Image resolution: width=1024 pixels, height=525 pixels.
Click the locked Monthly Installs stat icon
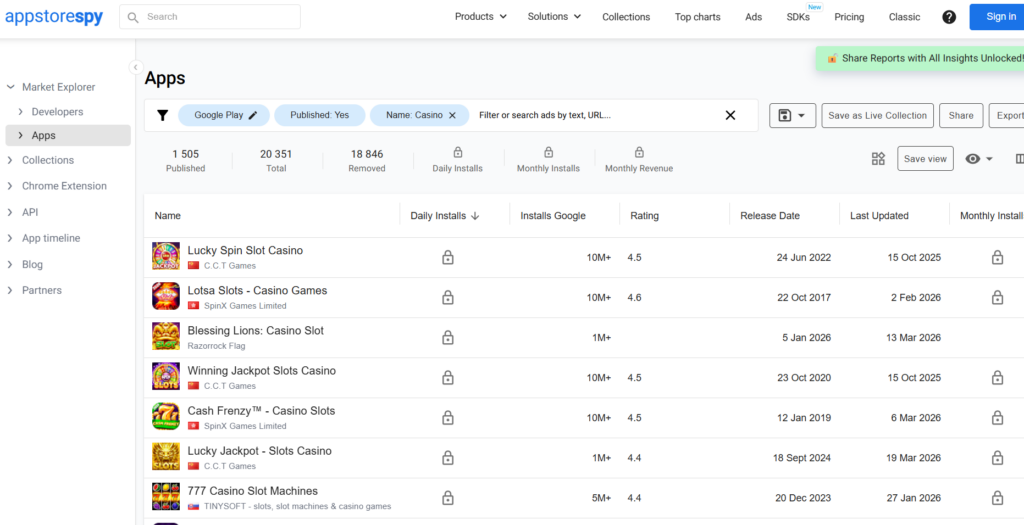[549, 152]
